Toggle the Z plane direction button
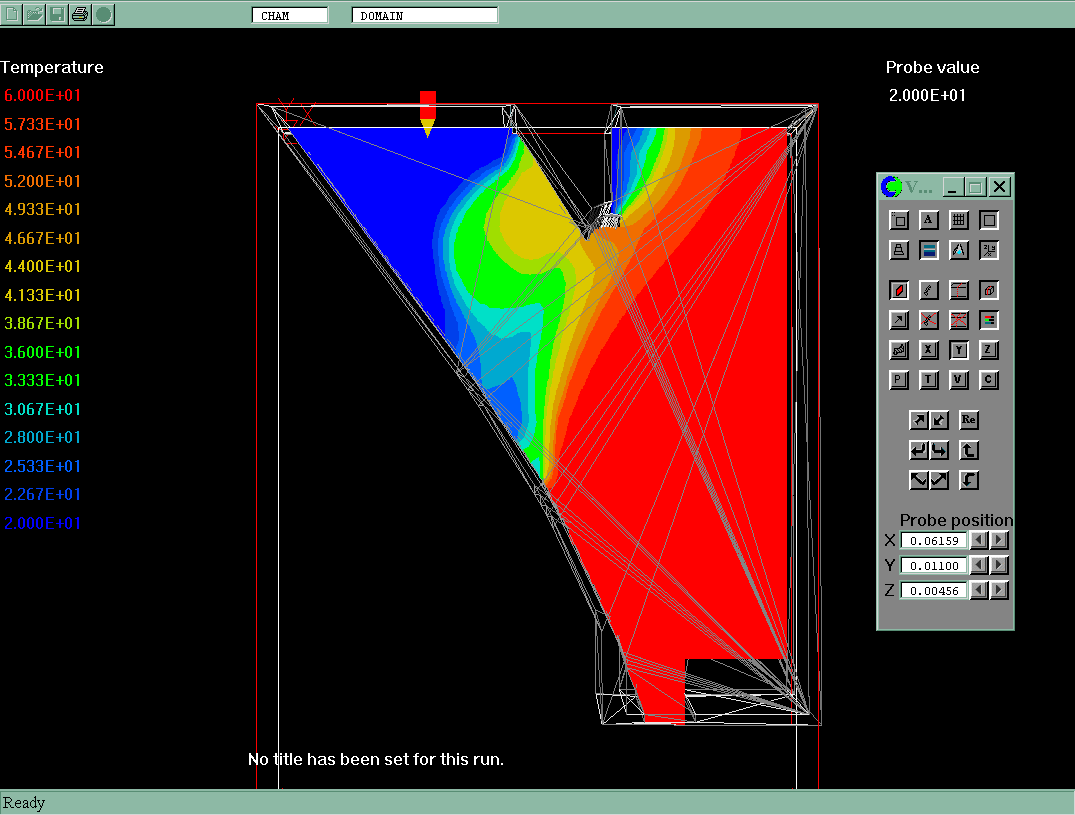The width and height of the screenshot is (1075, 815). pos(988,350)
